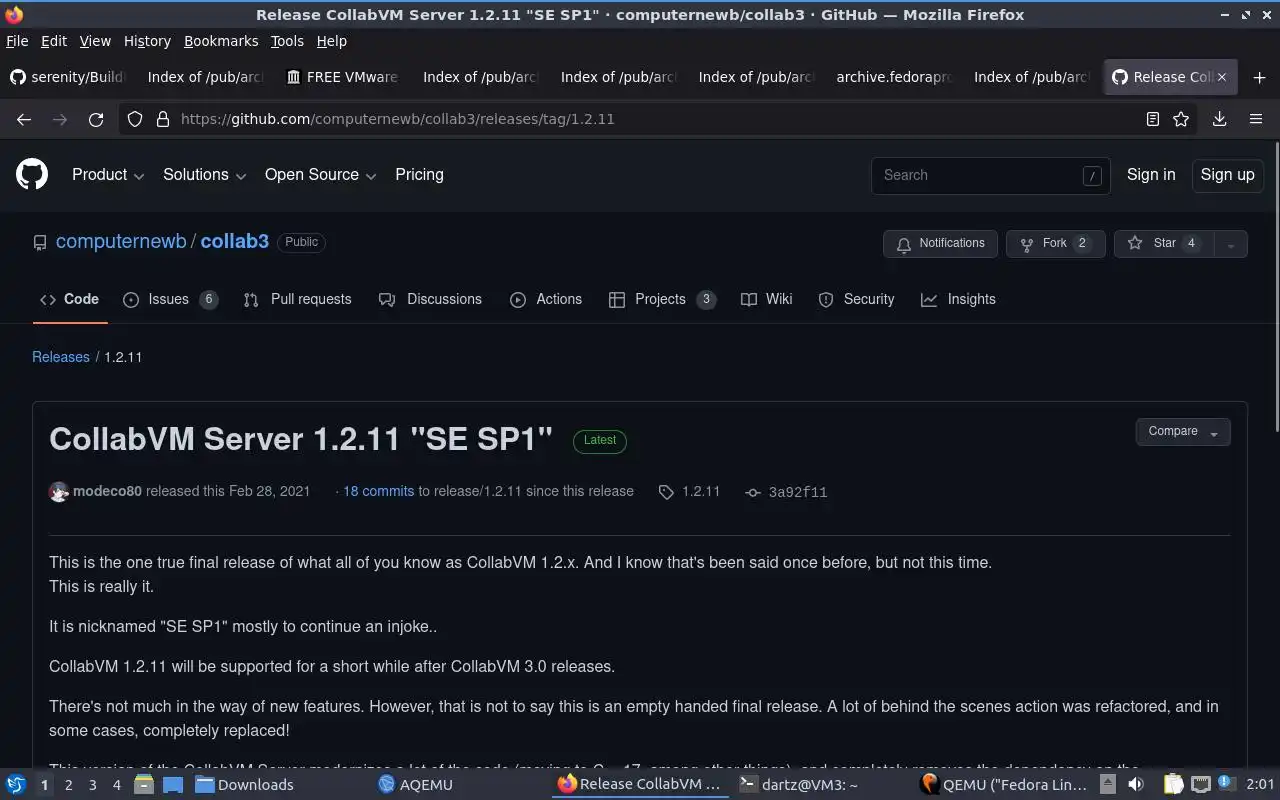Open a new tab with the plus icon

1259,77
